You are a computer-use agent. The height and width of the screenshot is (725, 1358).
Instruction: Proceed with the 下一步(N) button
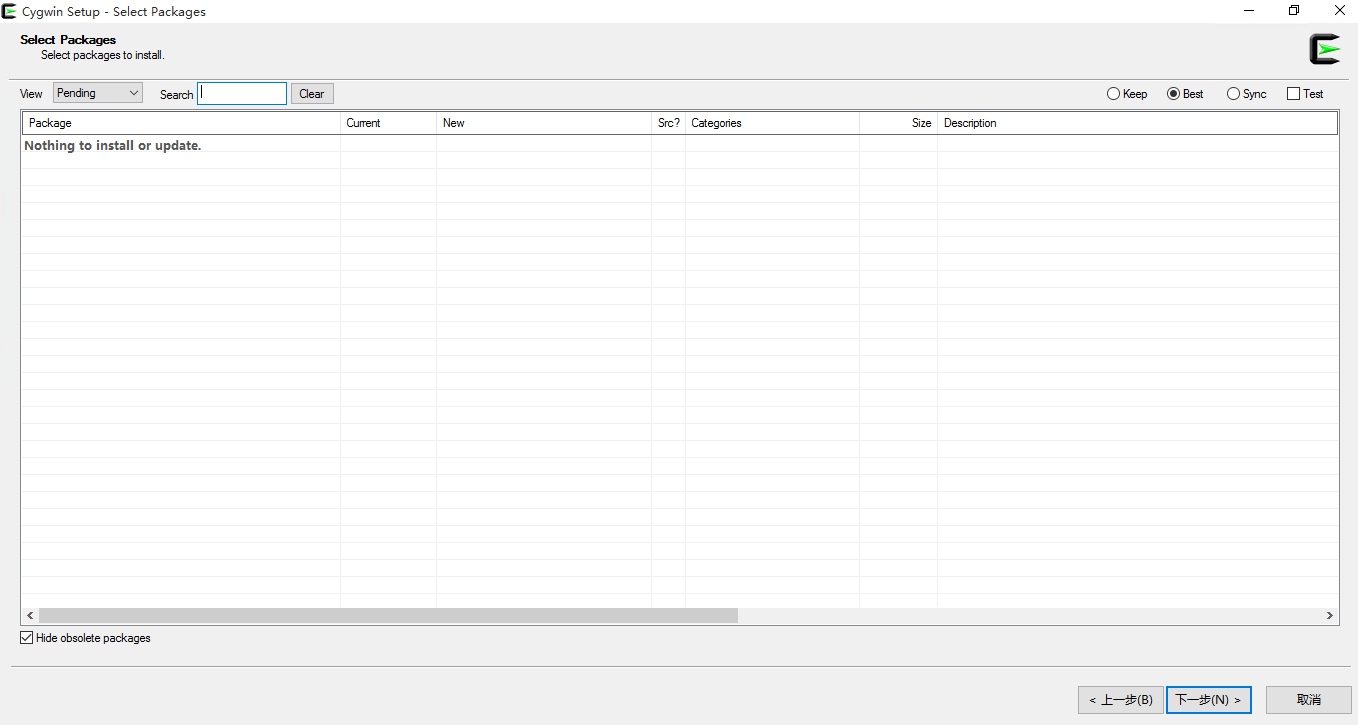[x=1209, y=700]
